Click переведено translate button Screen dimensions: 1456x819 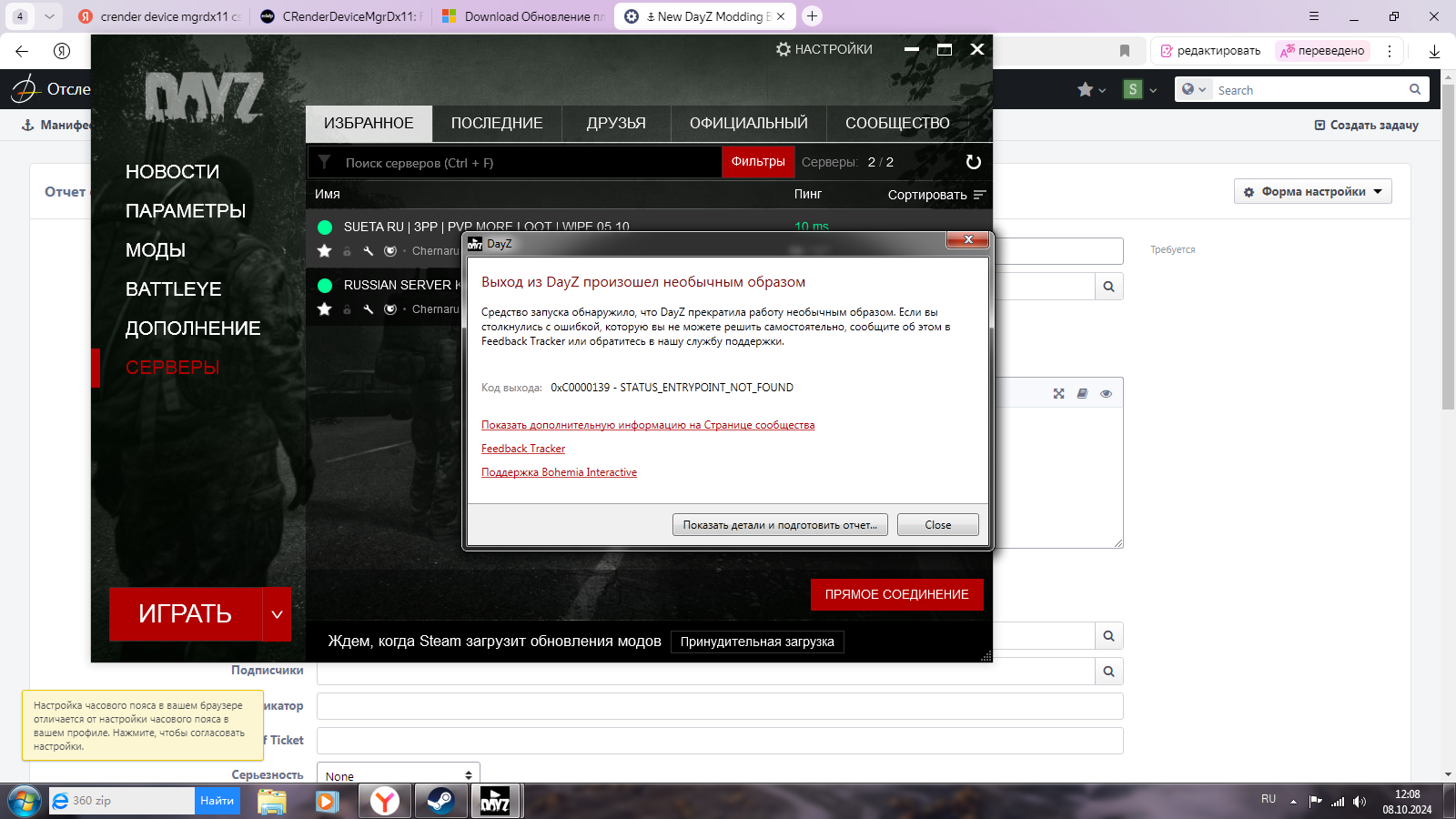(1322, 51)
